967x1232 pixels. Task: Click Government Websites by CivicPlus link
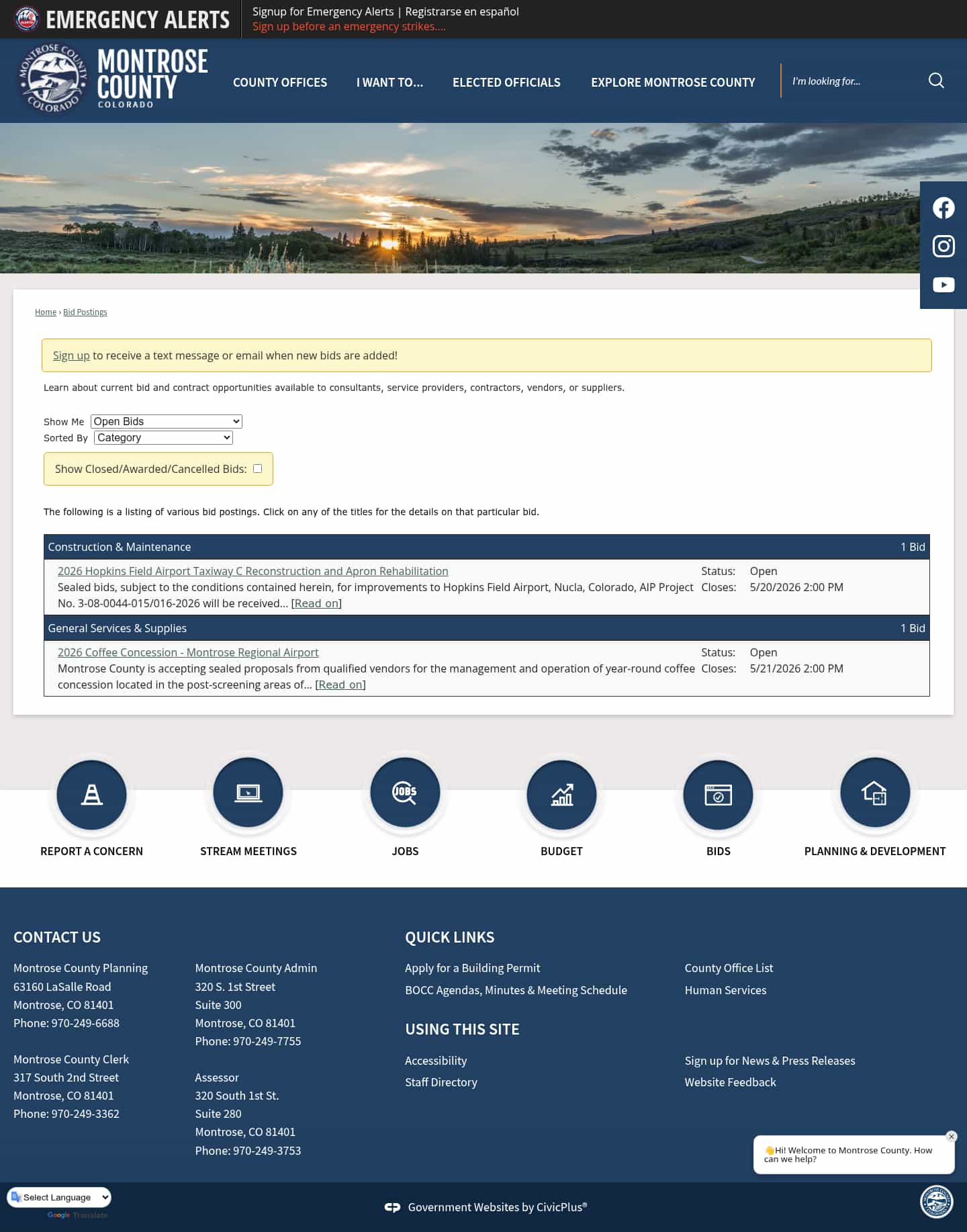click(x=498, y=1207)
